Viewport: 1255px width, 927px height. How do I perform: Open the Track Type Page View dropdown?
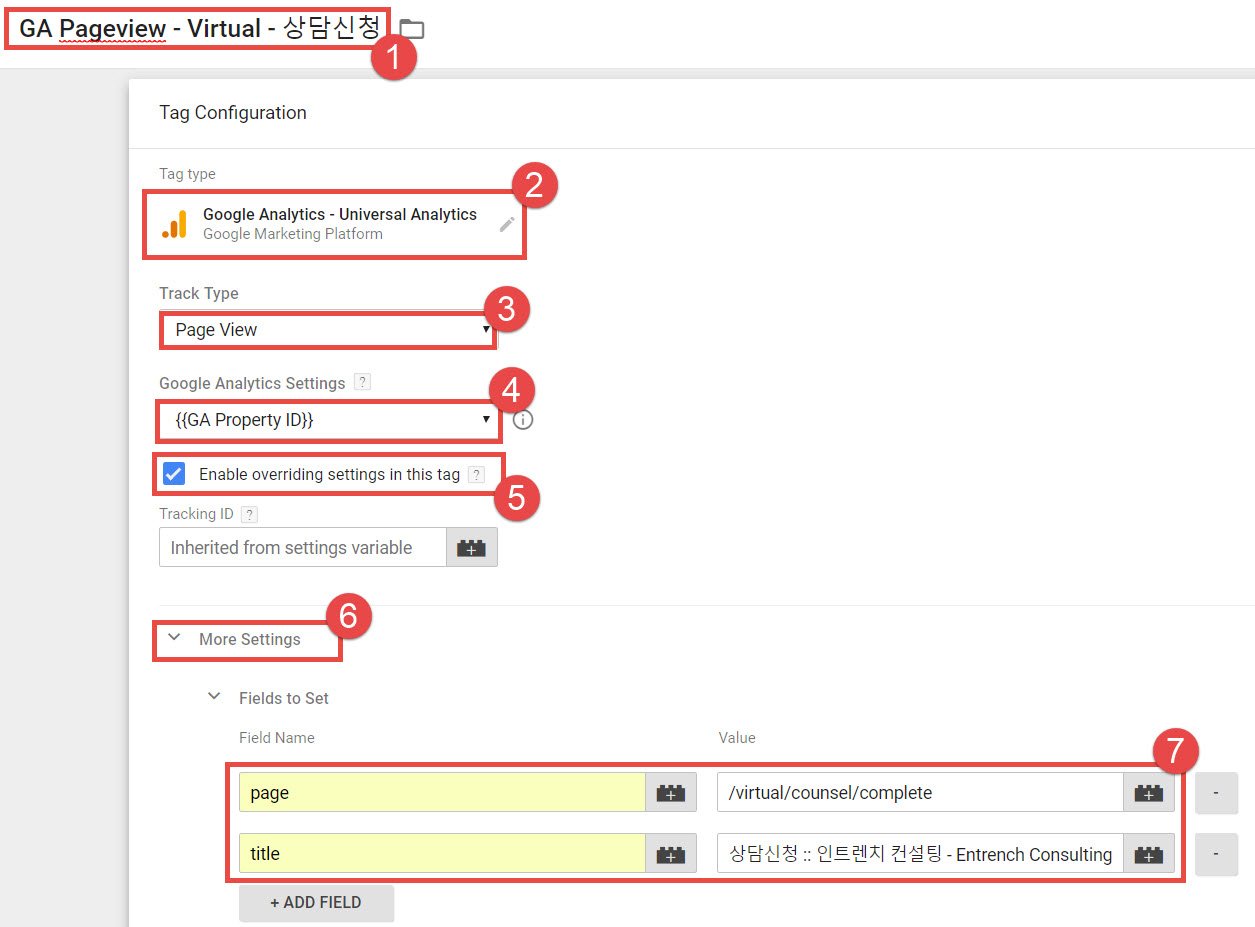click(x=328, y=329)
